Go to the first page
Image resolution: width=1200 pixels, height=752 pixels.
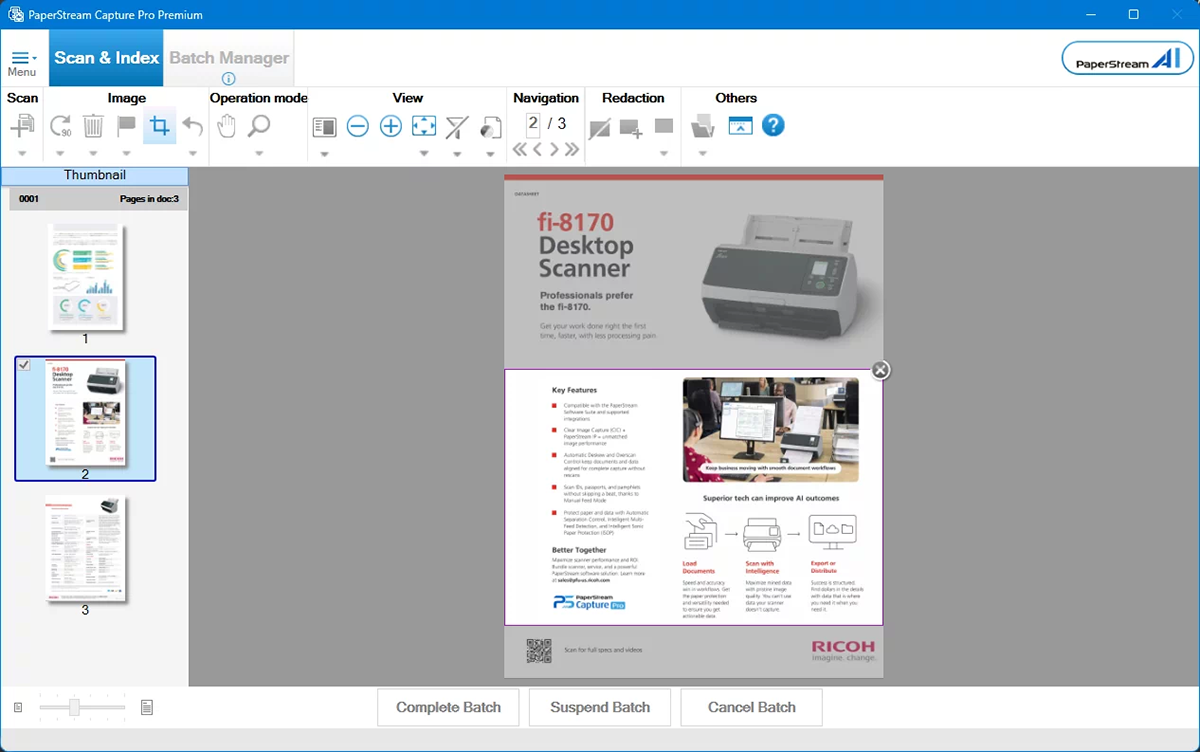[519, 150]
